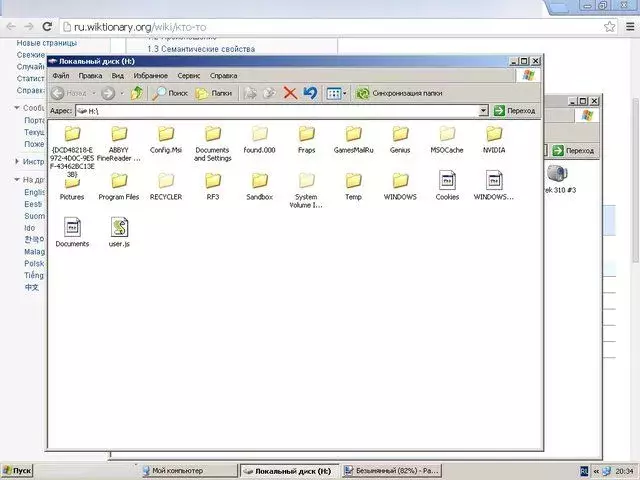The height and width of the screenshot is (480, 640).
Task: Switch to Безымянный Paint taskbar button
Action: (392, 471)
